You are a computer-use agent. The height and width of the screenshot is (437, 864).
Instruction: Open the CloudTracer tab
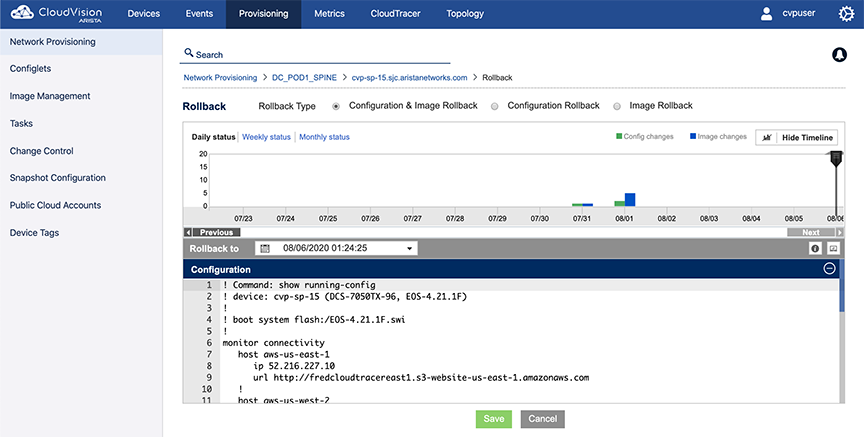(395, 14)
